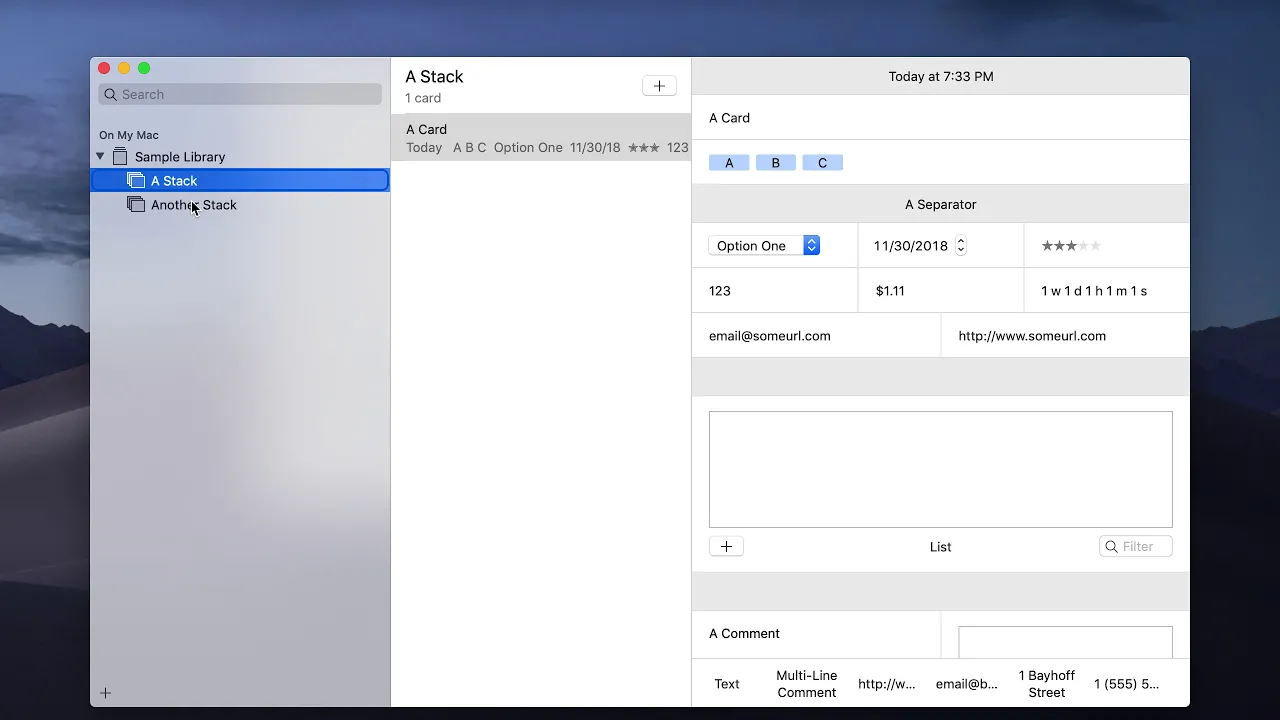This screenshot has width=1280, height=720.
Task: Click the date stepper arrows
Action: point(961,246)
